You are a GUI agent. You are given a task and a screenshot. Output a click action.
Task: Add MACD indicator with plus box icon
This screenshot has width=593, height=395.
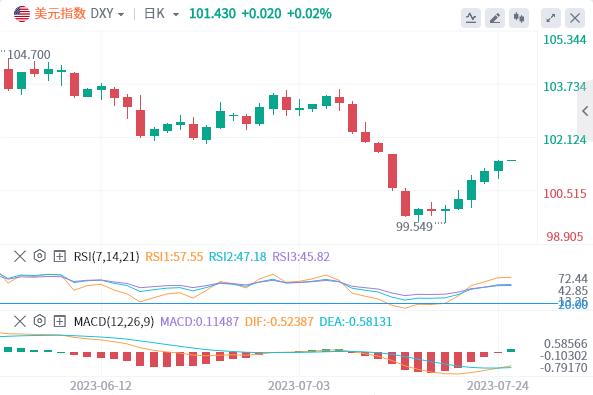coord(60,321)
